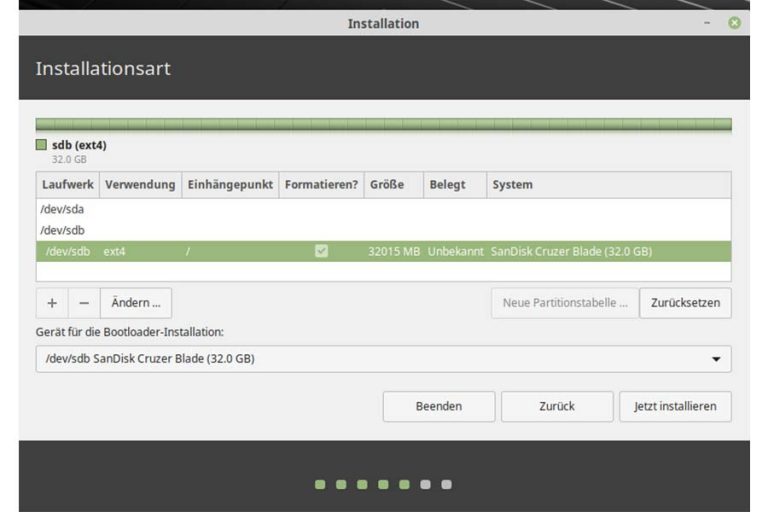Click the green partition usage bar
The image size is (768, 512).
383,125
